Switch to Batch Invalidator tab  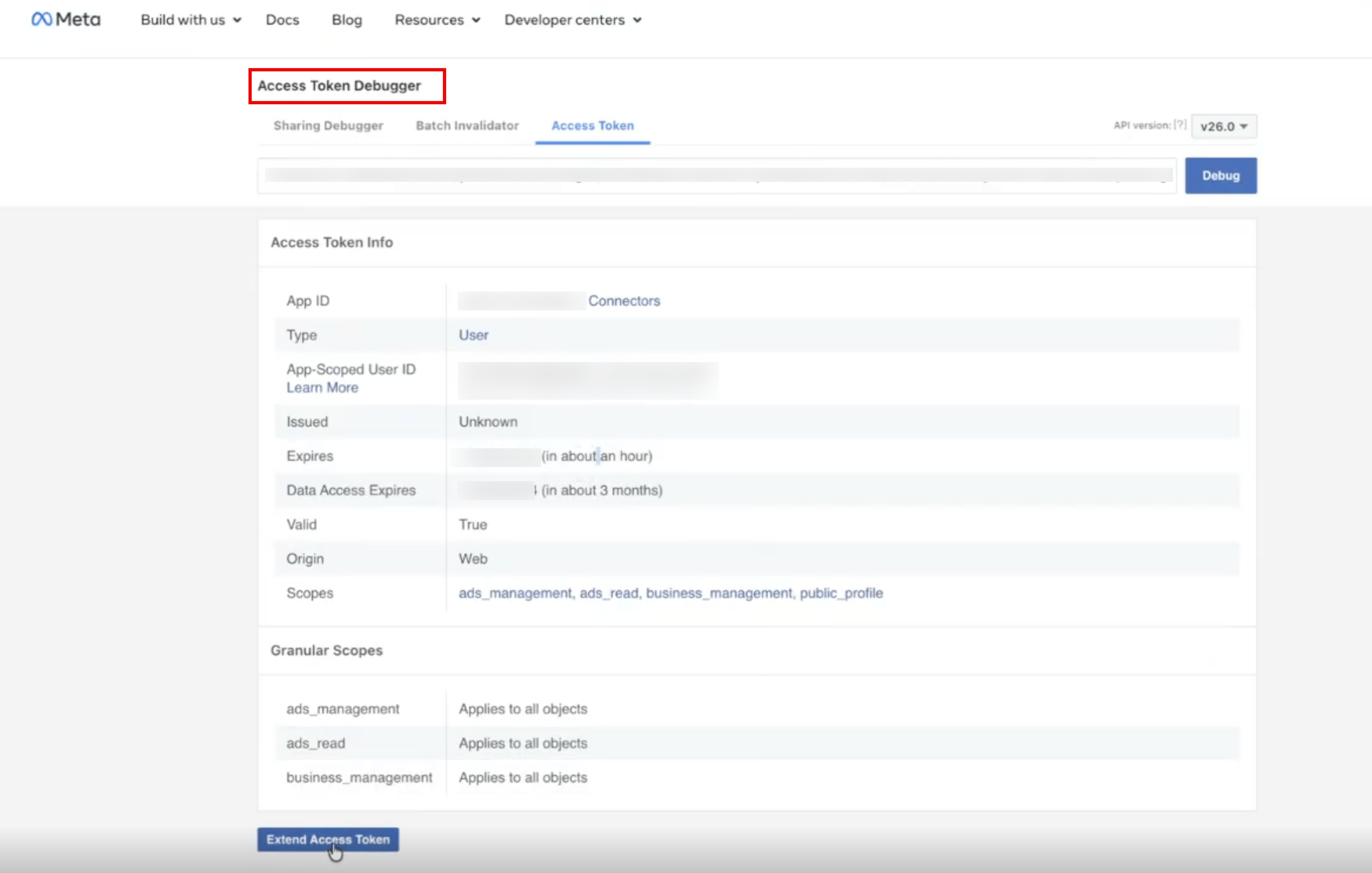[467, 125]
